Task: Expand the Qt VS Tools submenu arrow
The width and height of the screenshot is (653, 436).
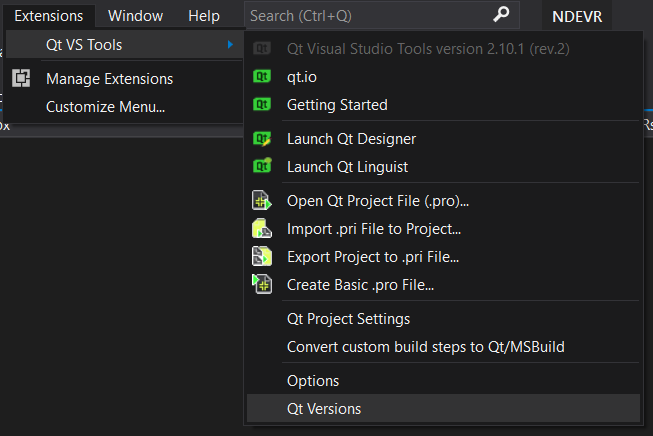Action: (230, 45)
